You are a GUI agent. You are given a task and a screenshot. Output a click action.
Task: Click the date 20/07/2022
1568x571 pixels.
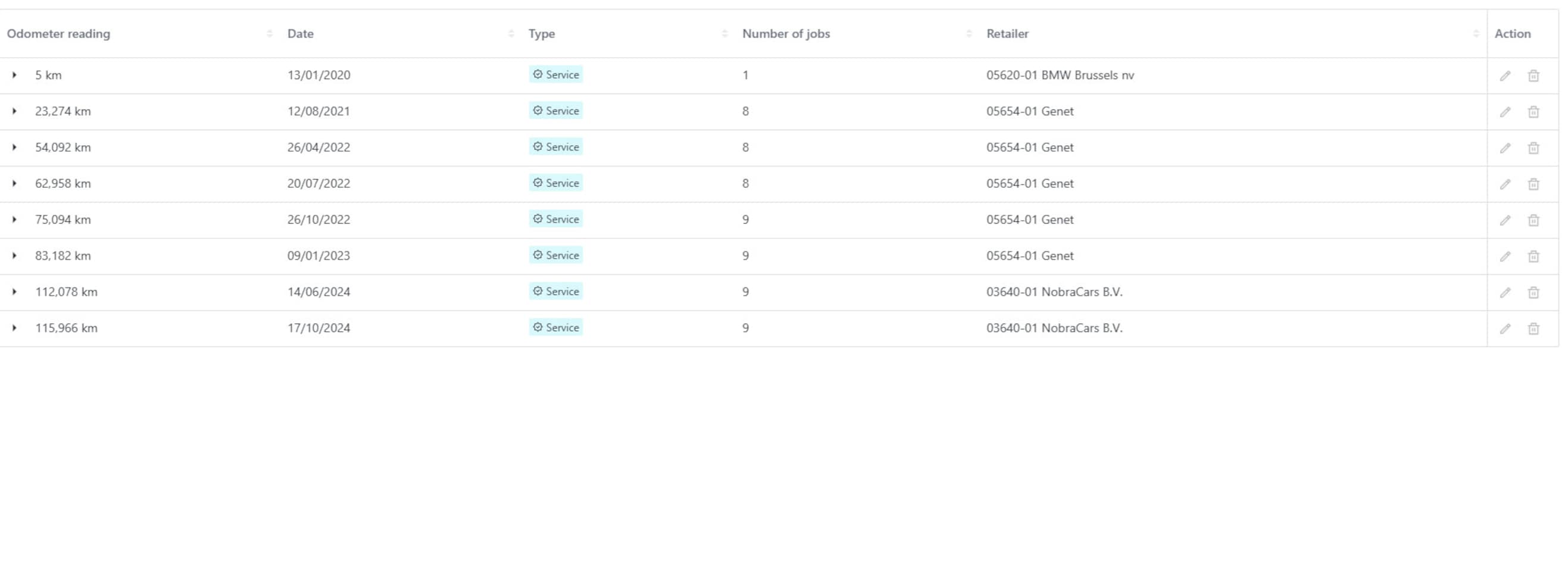[319, 183]
